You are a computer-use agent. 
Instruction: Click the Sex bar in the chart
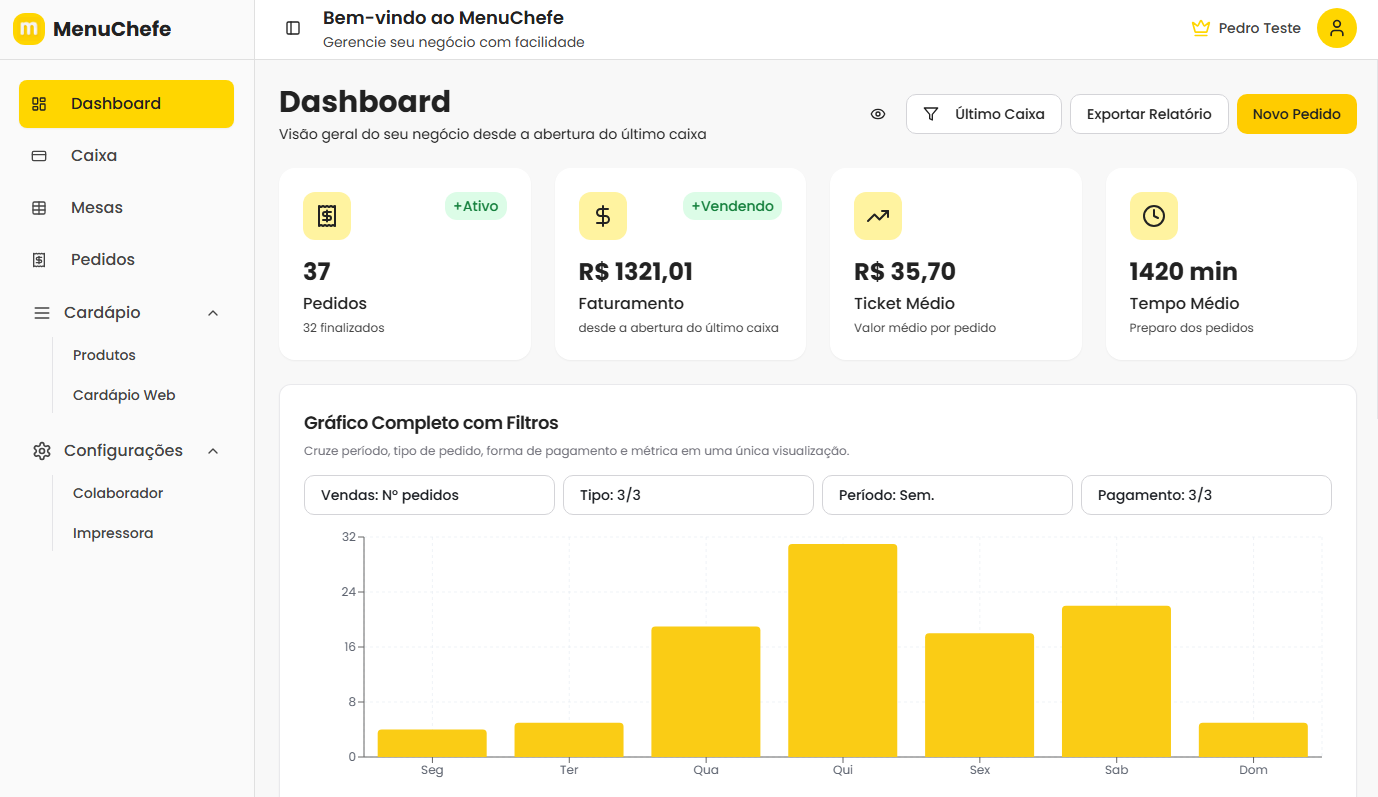(979, 695)
